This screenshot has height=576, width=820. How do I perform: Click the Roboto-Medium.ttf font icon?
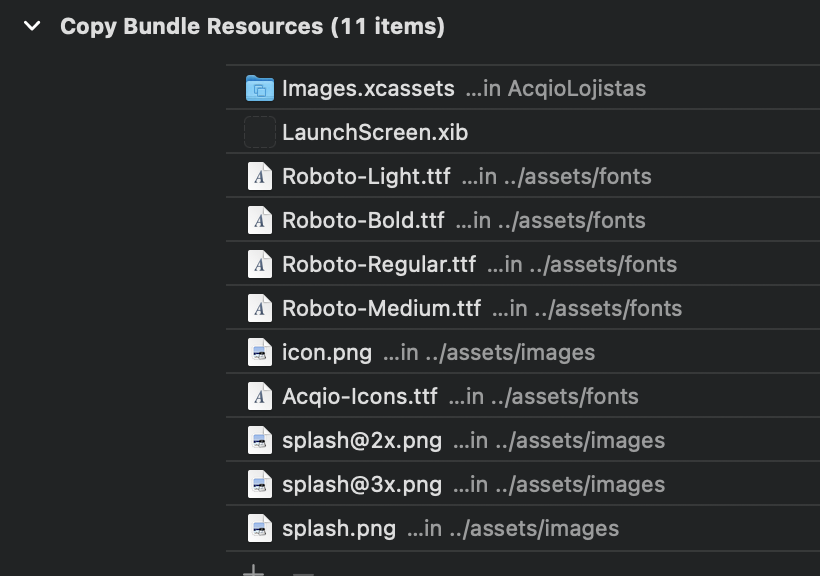pos(260,308)
